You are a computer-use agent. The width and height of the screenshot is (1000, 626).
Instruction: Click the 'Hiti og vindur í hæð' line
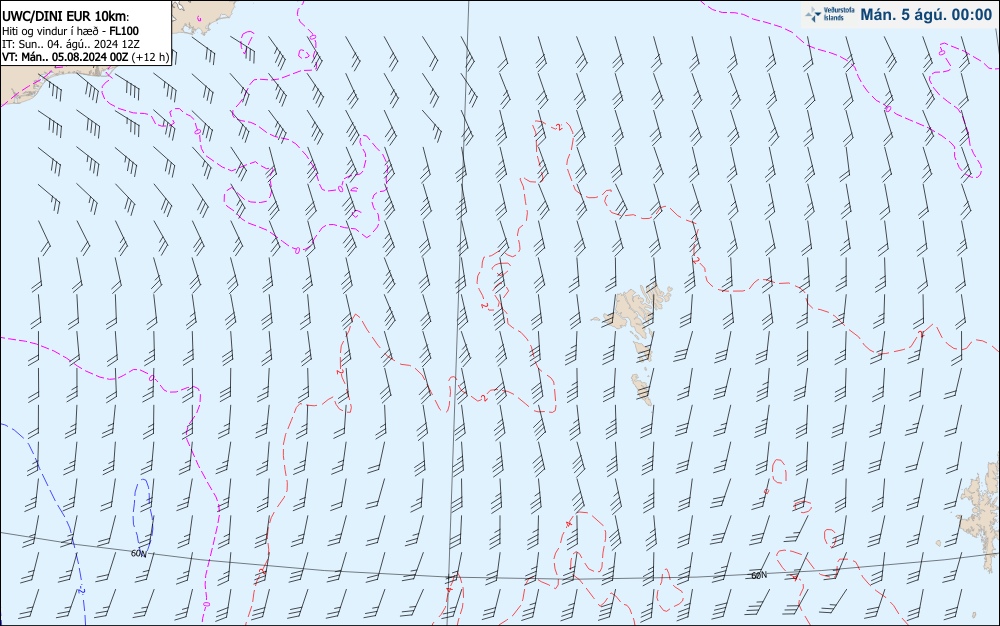pyautogui.click(x=50, y=31)
